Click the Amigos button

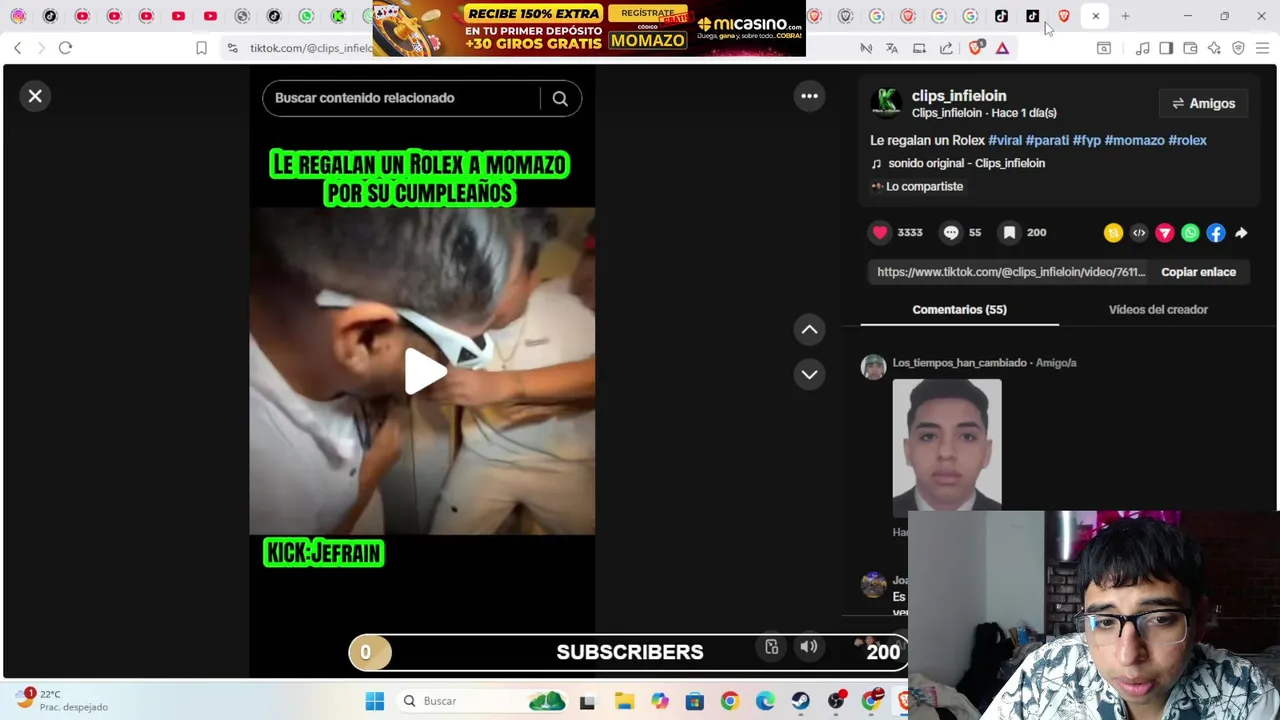tap(1203, 103)
